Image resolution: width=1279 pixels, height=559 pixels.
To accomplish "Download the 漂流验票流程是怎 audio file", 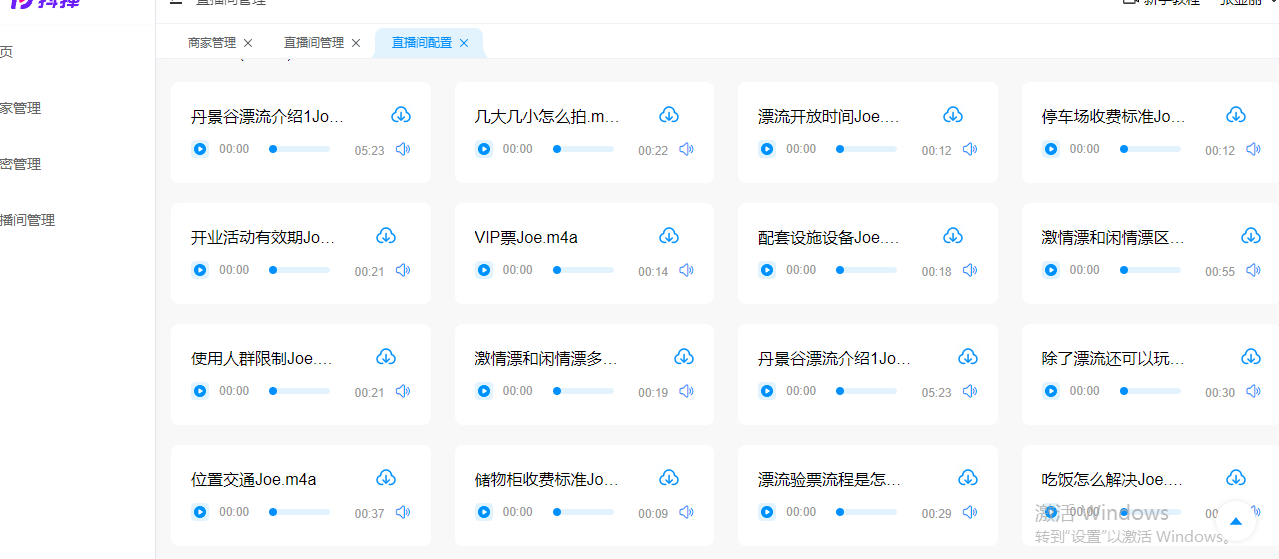I will pos(968,478).
